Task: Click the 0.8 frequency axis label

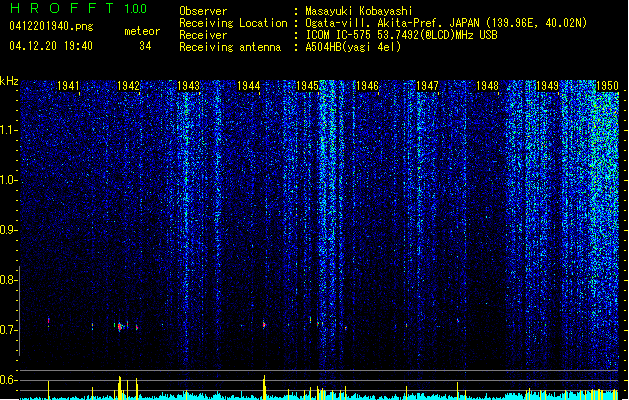Action: pos(8,280)
